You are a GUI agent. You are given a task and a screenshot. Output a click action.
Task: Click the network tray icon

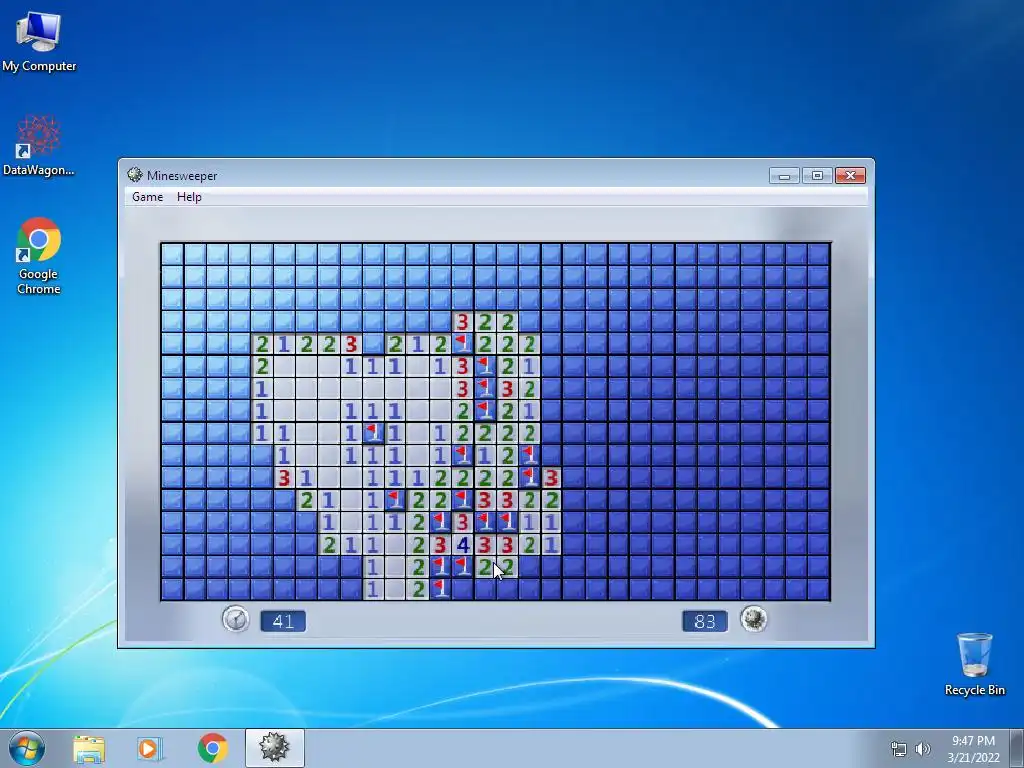(x=899, y=748)
